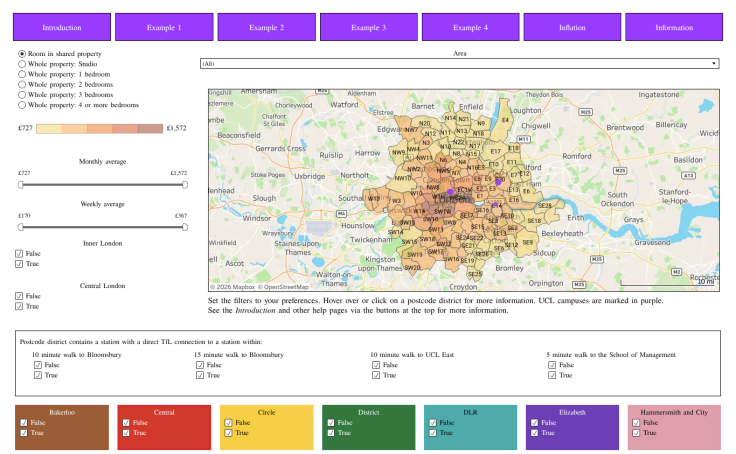Click the lightest color legend swatch
This screenshot has height=454, width=736.
pos(49,128)
